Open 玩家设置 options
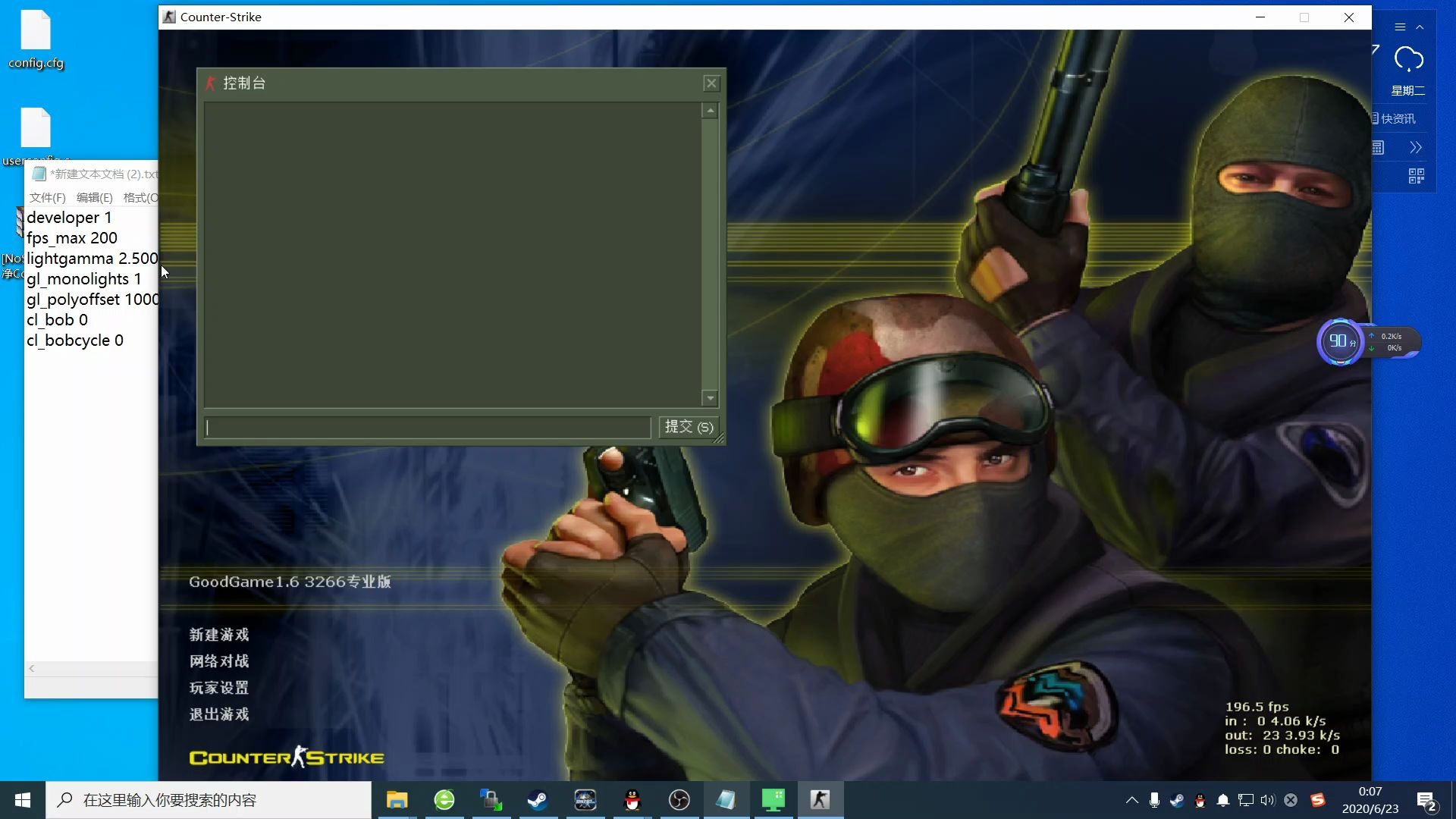Viewport: 1456px width, 819px height. (219, 688)
